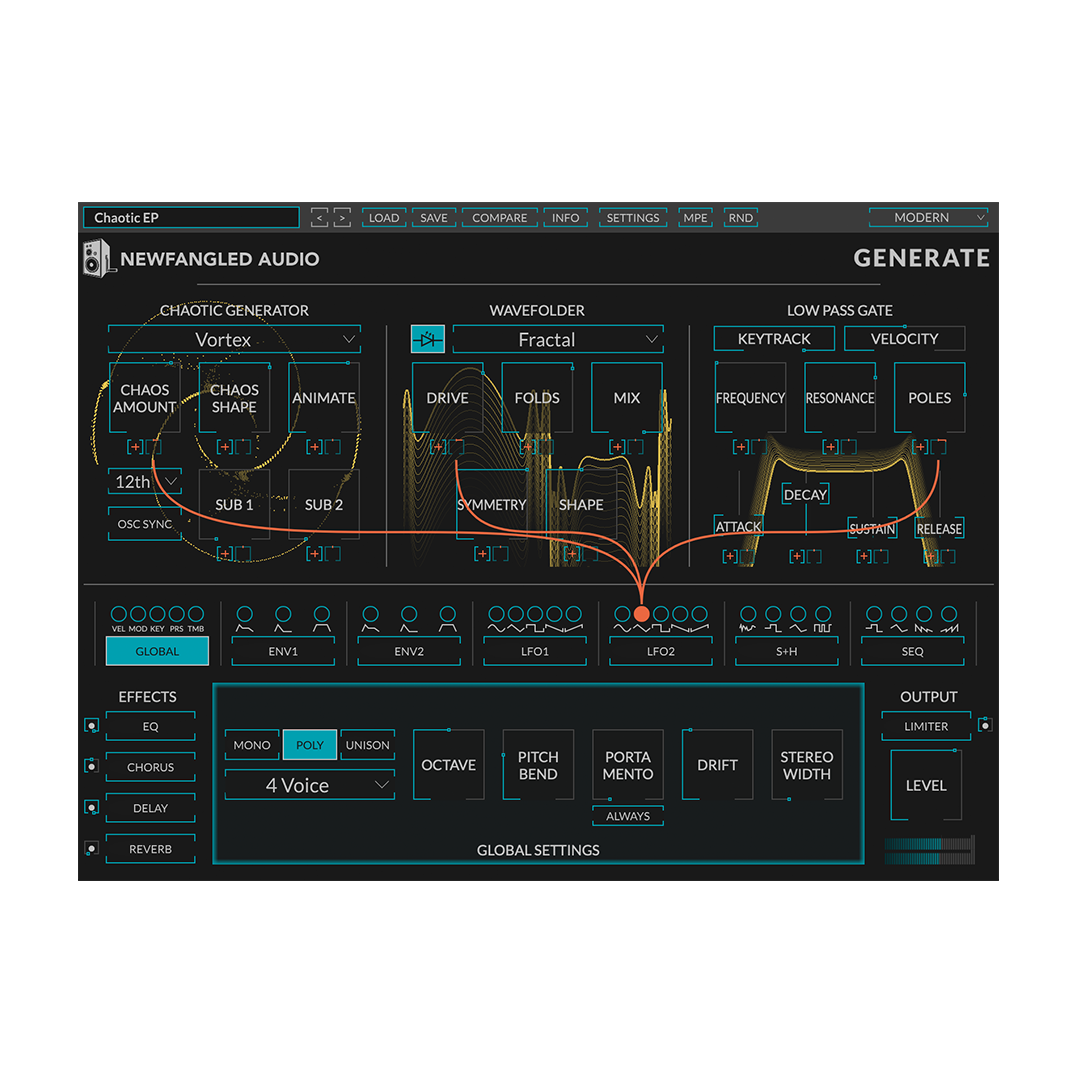Switch to the LFO2 tab
The height and width of the screenshot is (1080, 1080).
tap(661, 651)
